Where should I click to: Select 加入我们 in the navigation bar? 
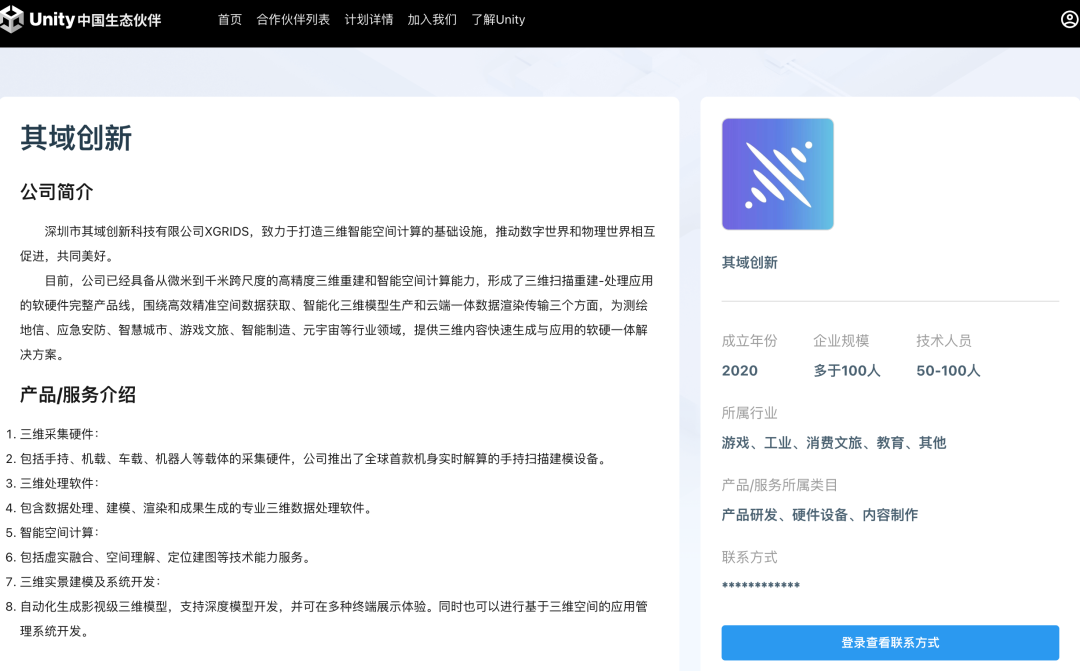pyautogui.click(x=432, y=20)
